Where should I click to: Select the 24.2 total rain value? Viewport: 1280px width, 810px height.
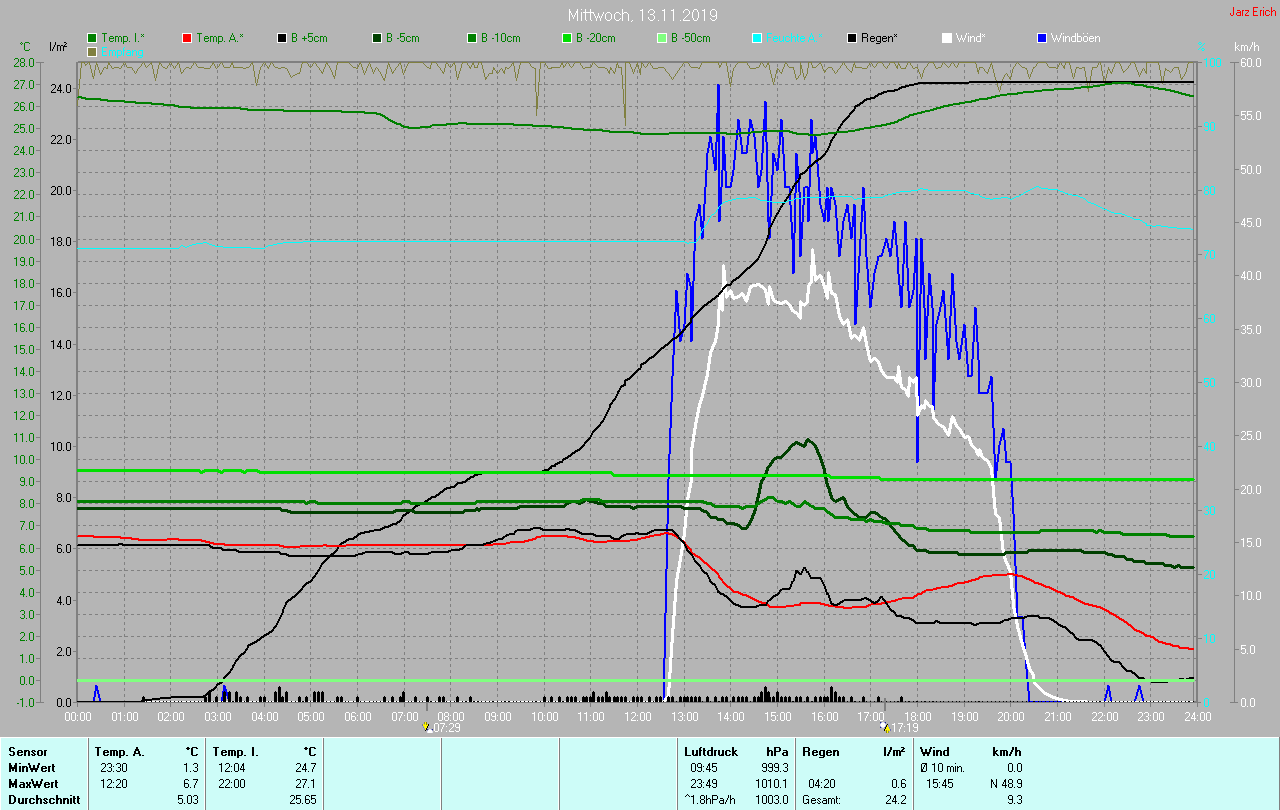tap(895, 799)
